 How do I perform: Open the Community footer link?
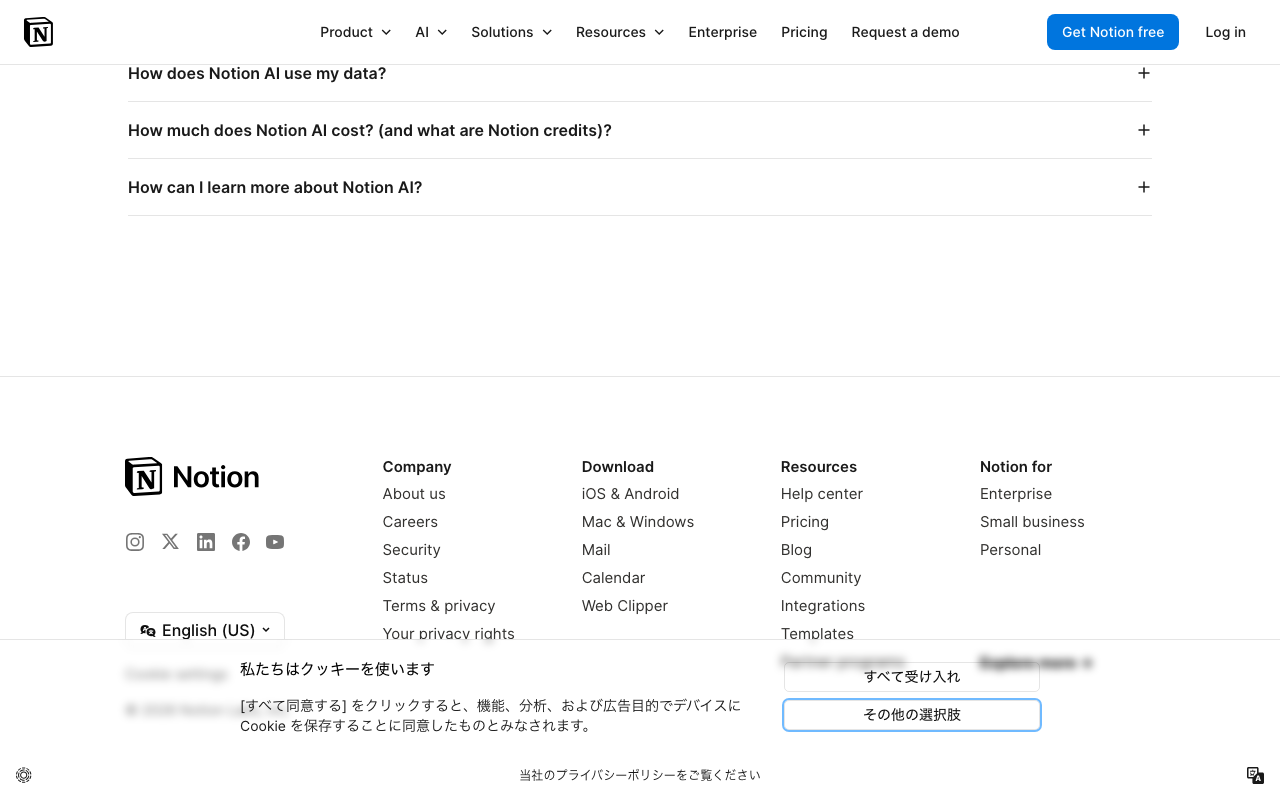(820, 578)
